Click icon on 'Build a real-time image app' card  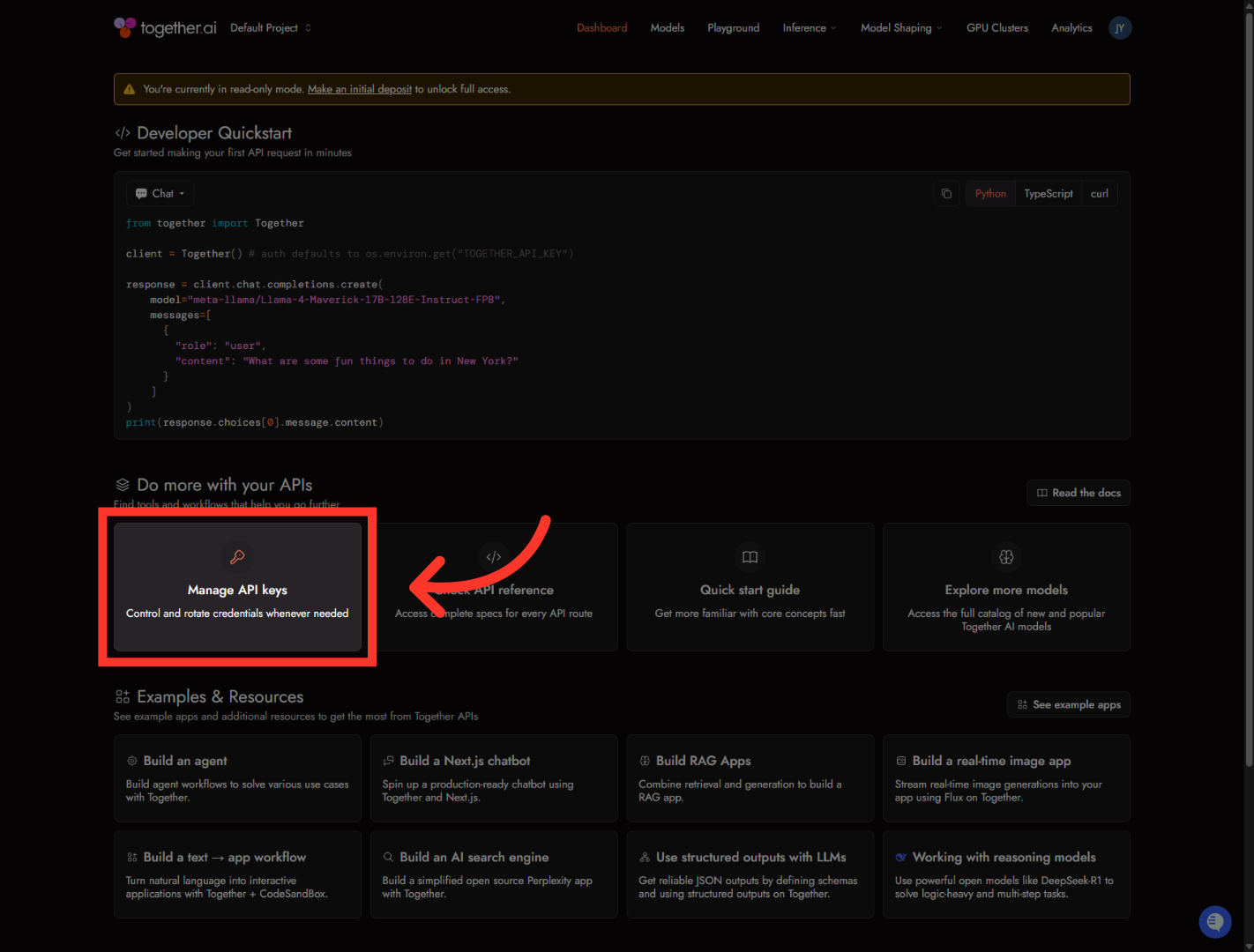pyautogui.click(x=901, y=761)
